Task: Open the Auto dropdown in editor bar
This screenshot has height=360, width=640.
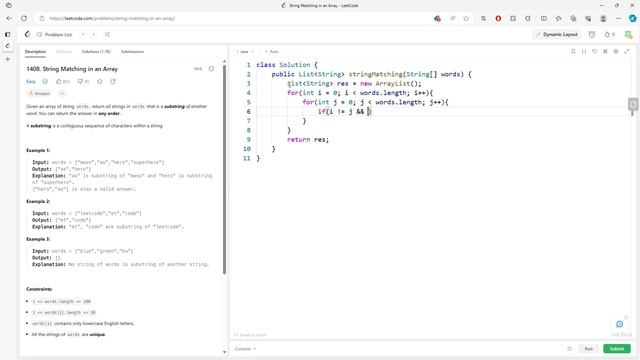Action: coord(272,51)
